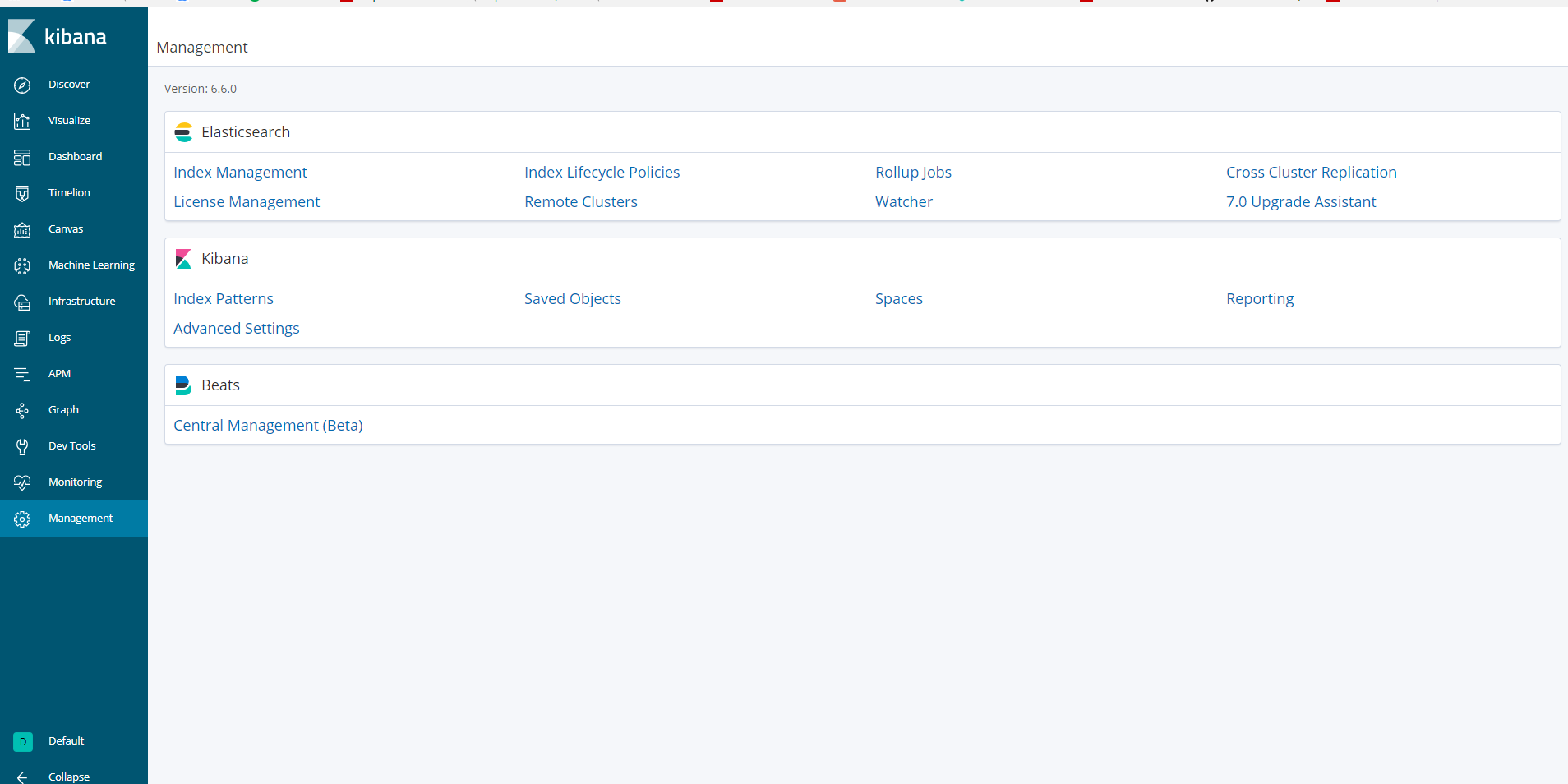Open Remote Clusters link
This screenshot has width=1568, height=784.
581,202
